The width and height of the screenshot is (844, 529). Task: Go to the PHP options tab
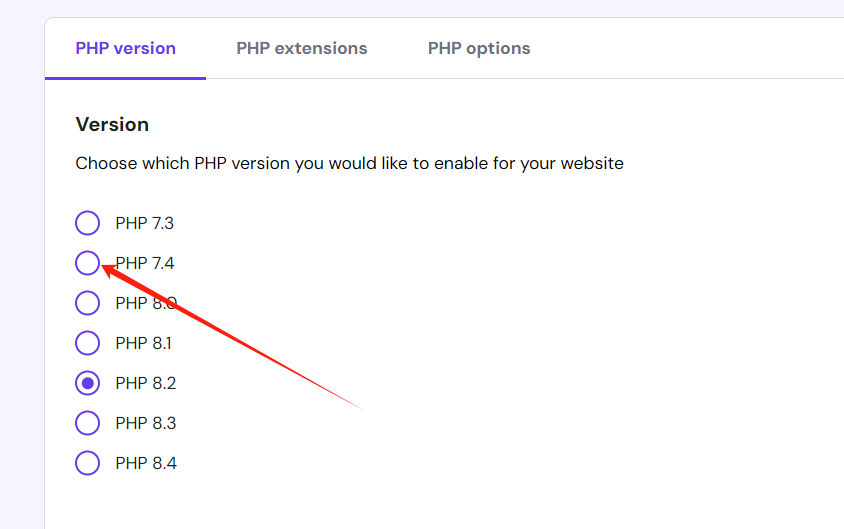[478, 48]
